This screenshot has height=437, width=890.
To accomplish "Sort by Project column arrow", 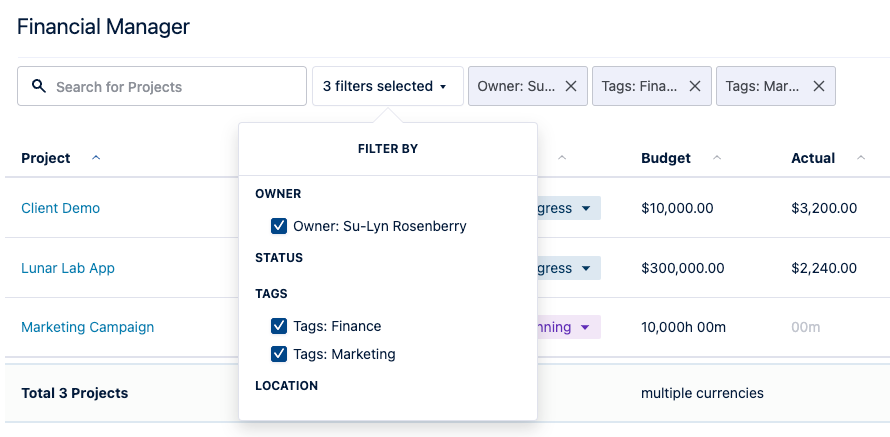I will tap(96, 158).
